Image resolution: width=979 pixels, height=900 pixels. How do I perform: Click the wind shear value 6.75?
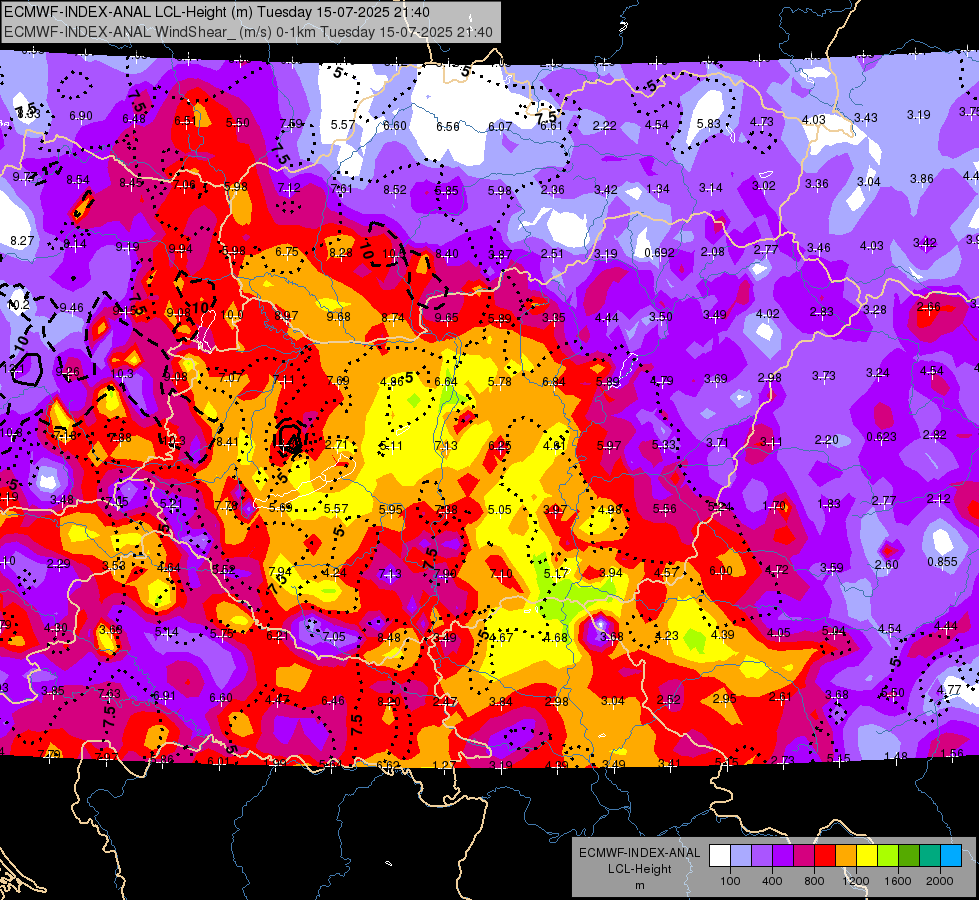pyautogui.click(x=287, y=251)
